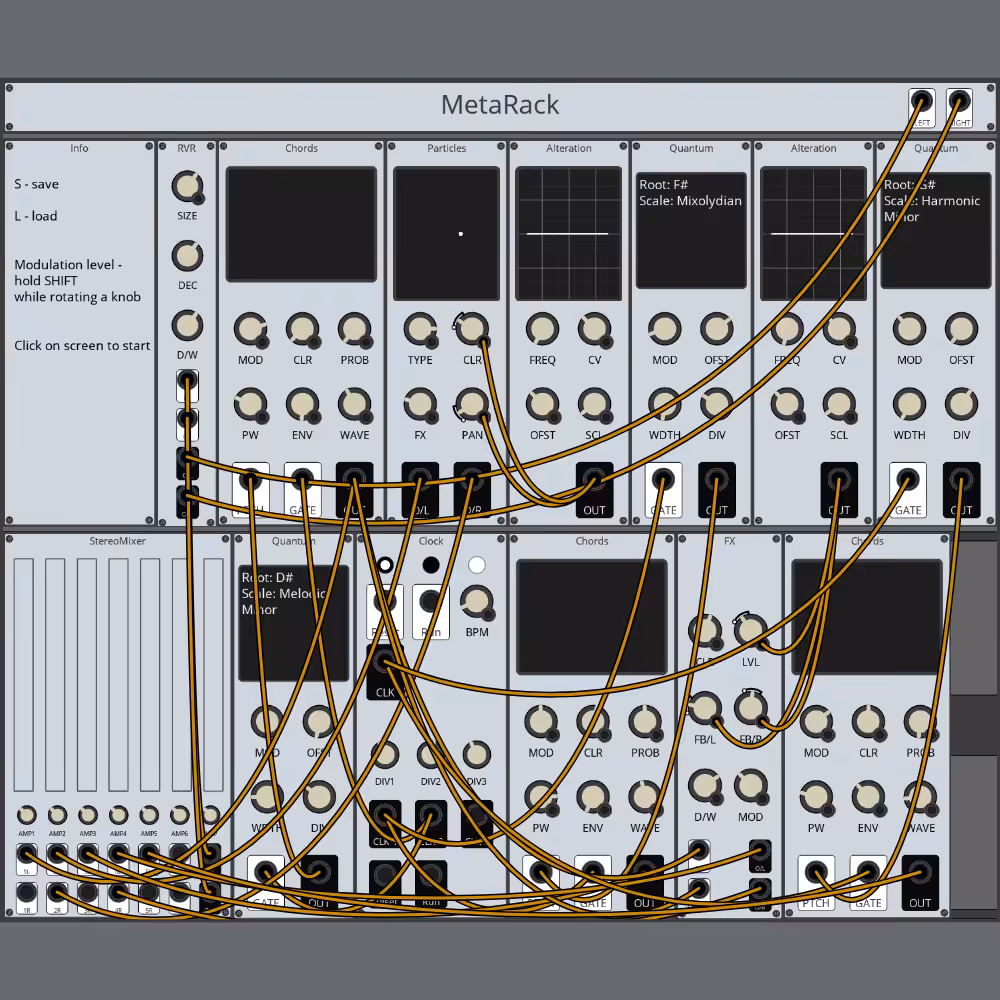Click the Clock CLK output jack

point(385,662)
